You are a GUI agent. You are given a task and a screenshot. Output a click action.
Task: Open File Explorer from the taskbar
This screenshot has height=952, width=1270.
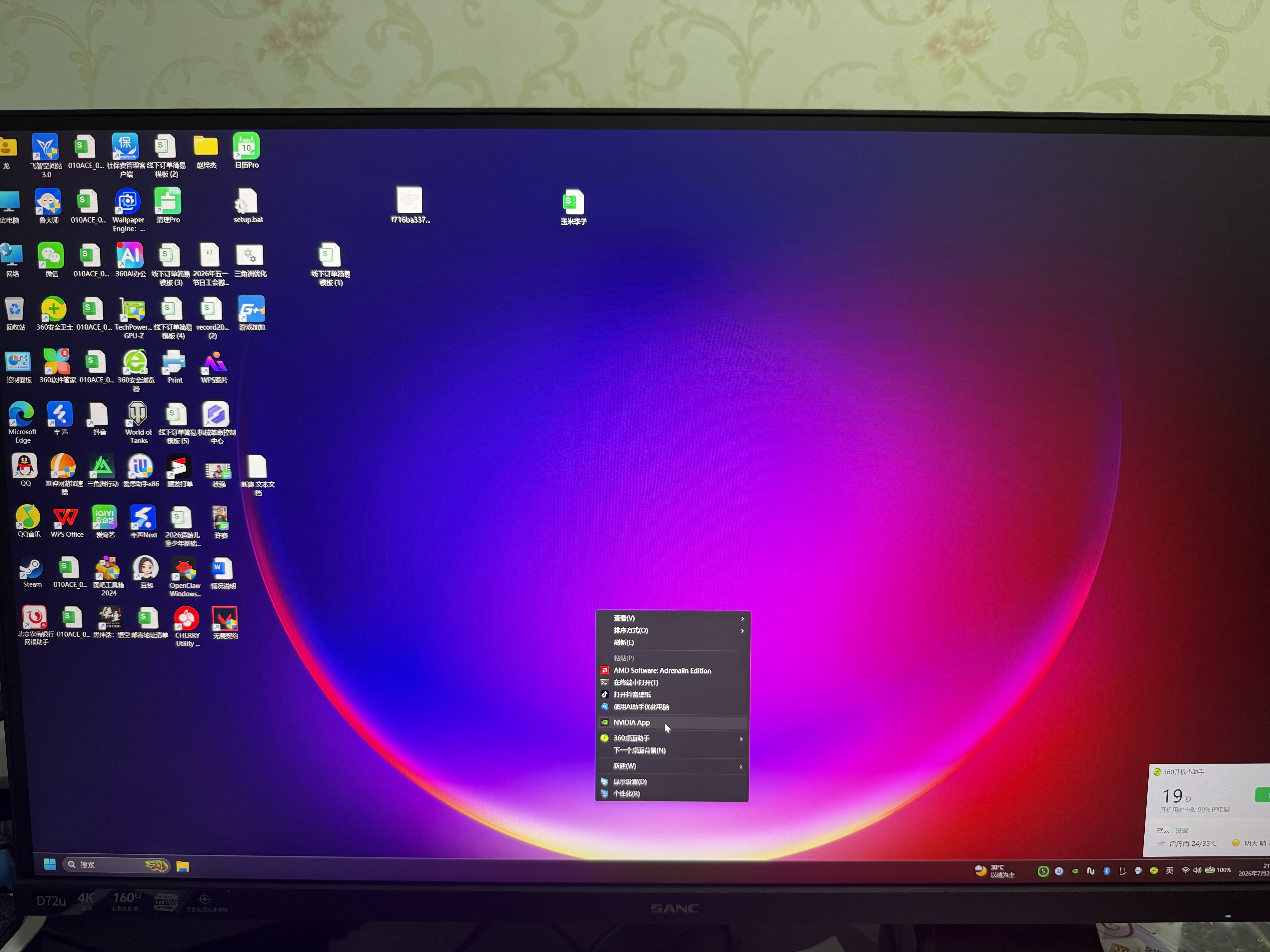point(183,866)
